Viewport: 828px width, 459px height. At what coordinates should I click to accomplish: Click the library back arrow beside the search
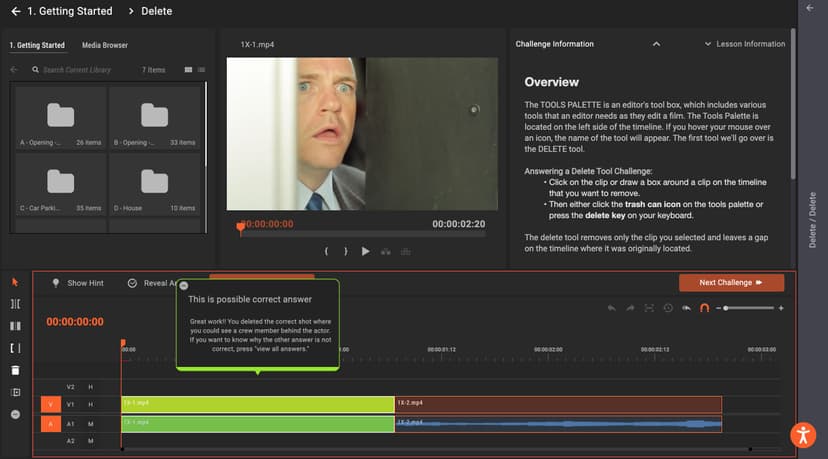(x=14, y=70)
